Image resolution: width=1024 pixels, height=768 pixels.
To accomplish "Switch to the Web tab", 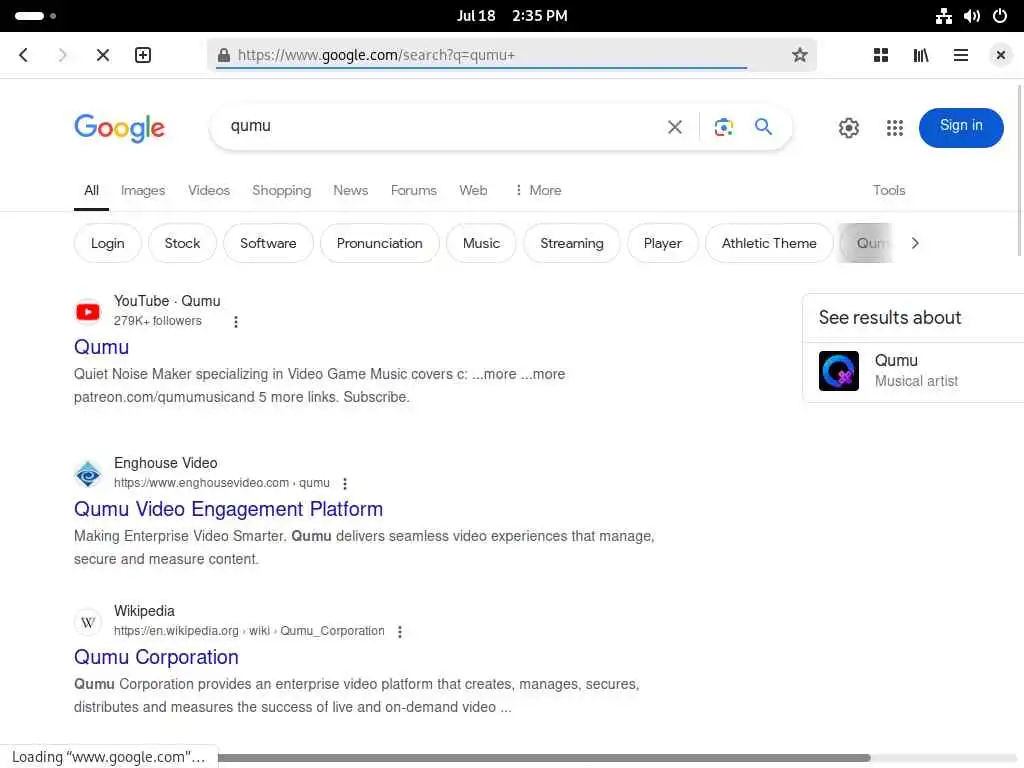I will coord(473,190).
